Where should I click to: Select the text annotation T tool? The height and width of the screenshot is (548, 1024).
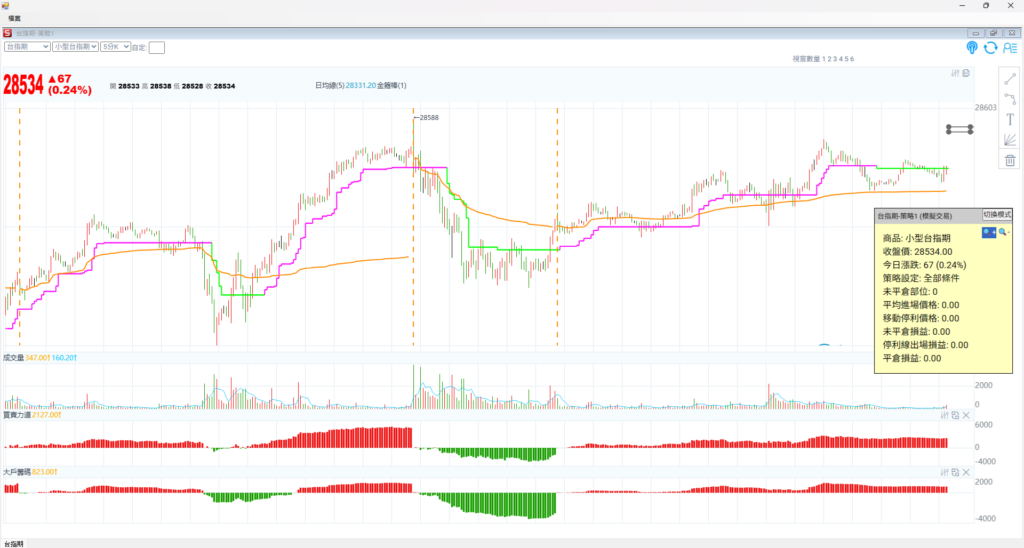coord(1010,119)
